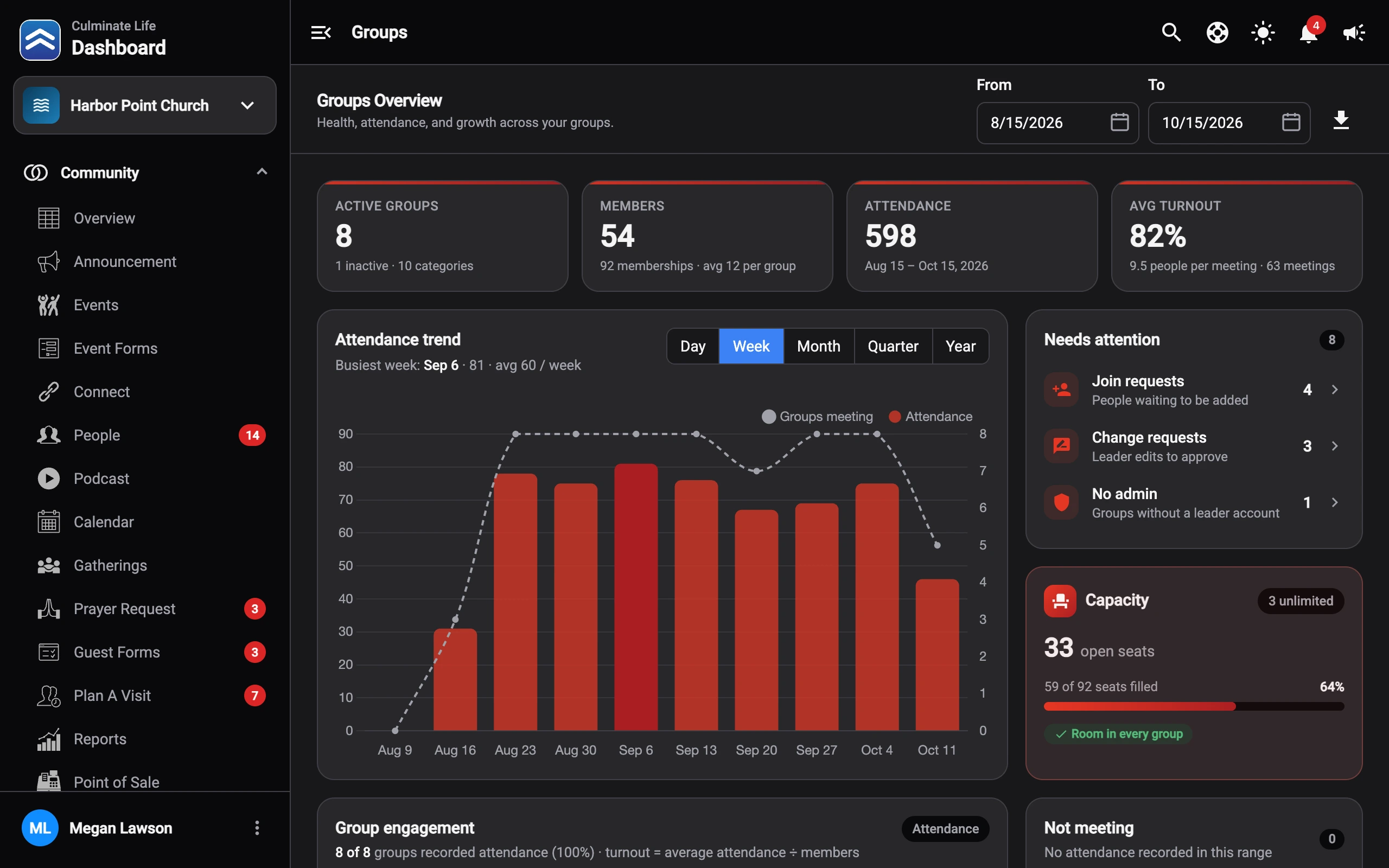
Task: Open the From date calendar picker
Action: pyautogui.click(x=1119, y=122)
